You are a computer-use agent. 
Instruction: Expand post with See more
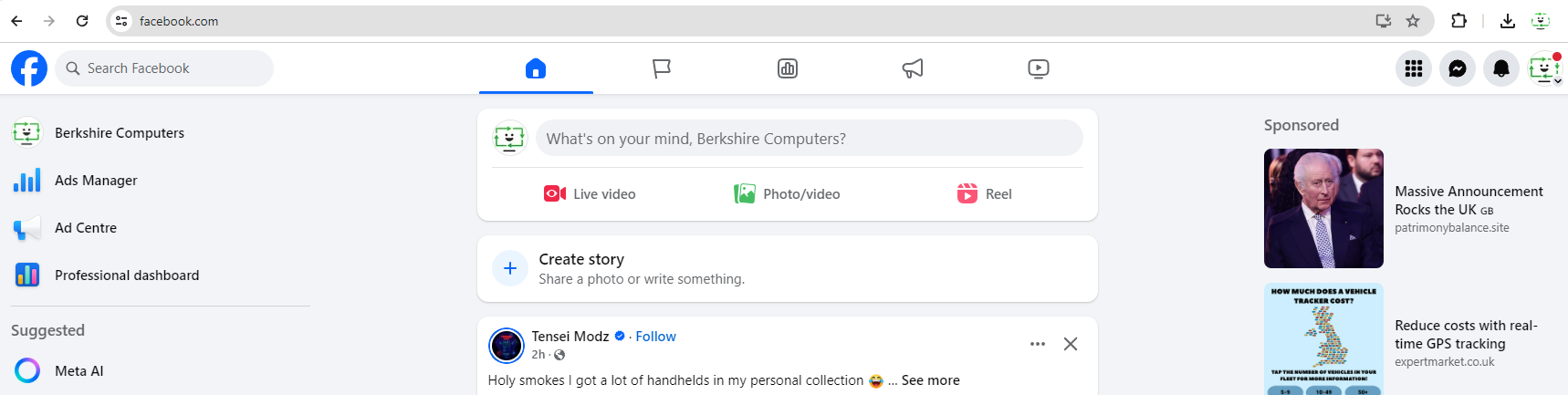coord(930,380)
